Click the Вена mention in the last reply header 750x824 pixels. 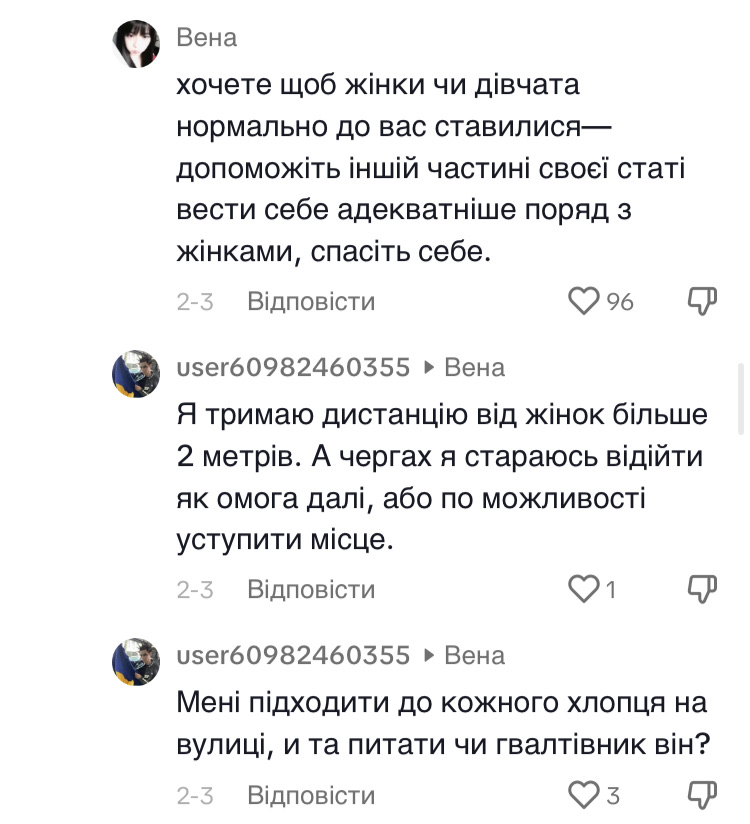point(474,655)
